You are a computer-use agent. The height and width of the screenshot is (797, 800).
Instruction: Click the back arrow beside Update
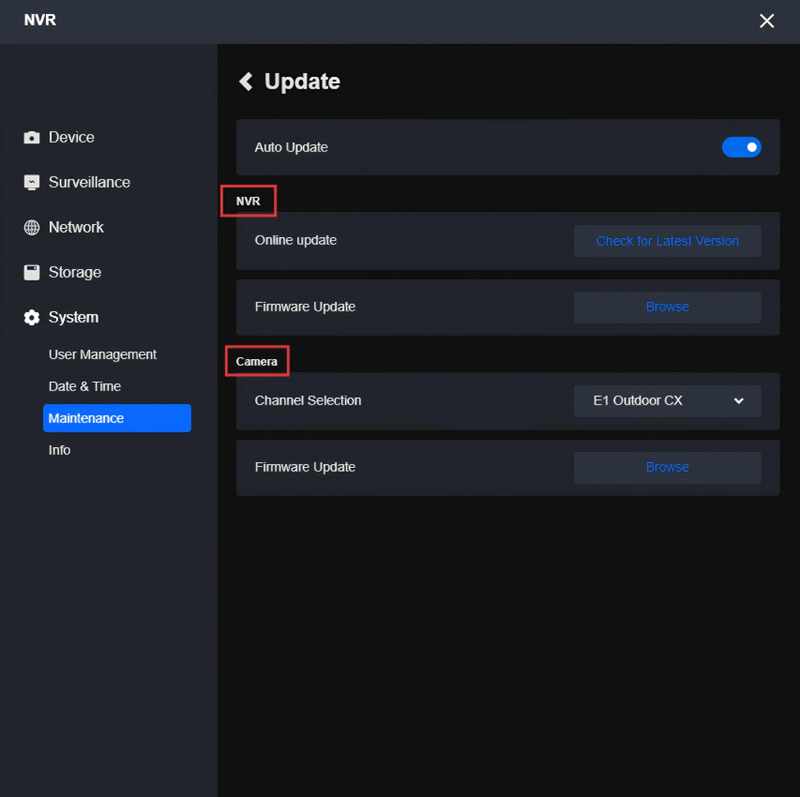246,82
